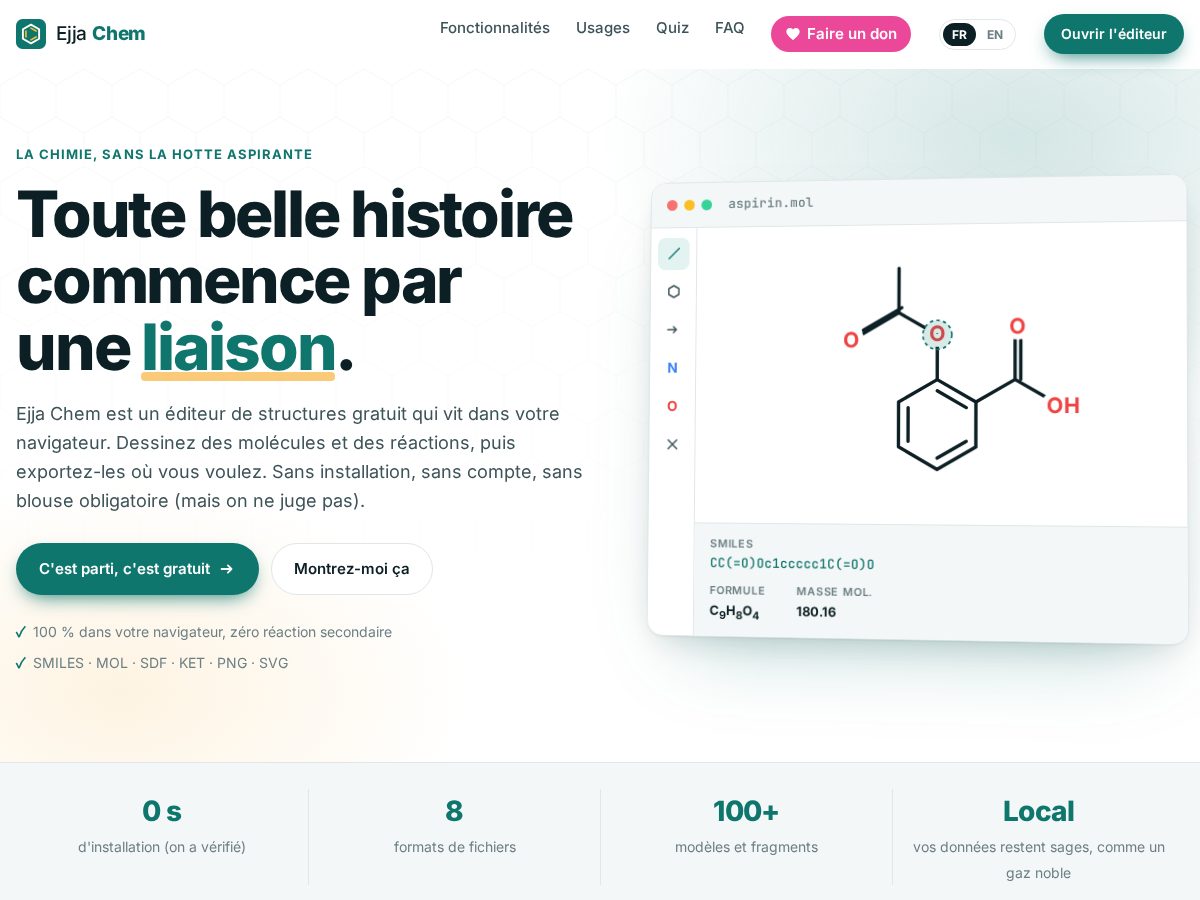Click the FORMULE label
Image resolution: width=1200 pixels, height=900 pixels.
coord(737,591)
